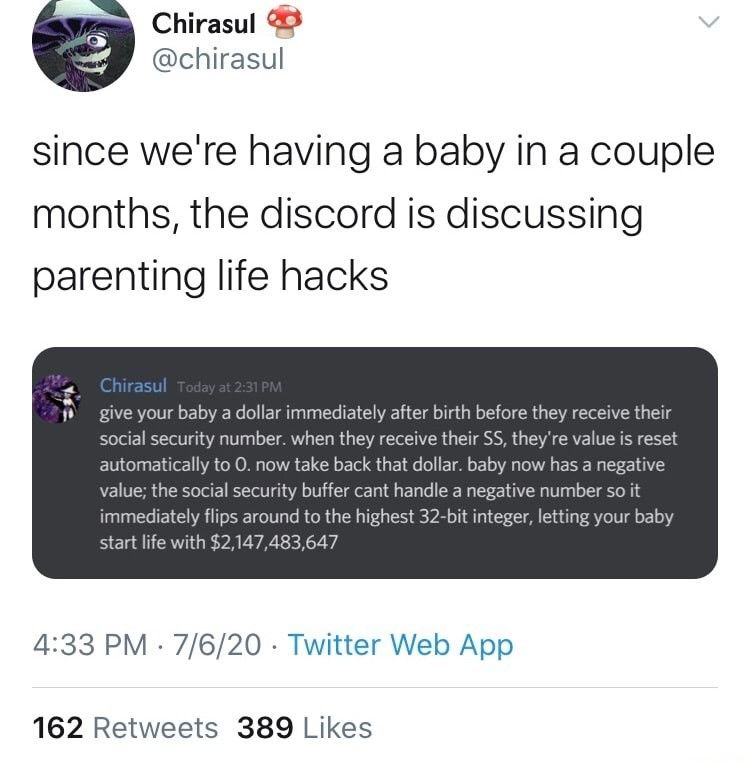Click the "since we're having a baby" line
Image resolution: width=750 pixels, height=761 pixels.
[374, 153]
